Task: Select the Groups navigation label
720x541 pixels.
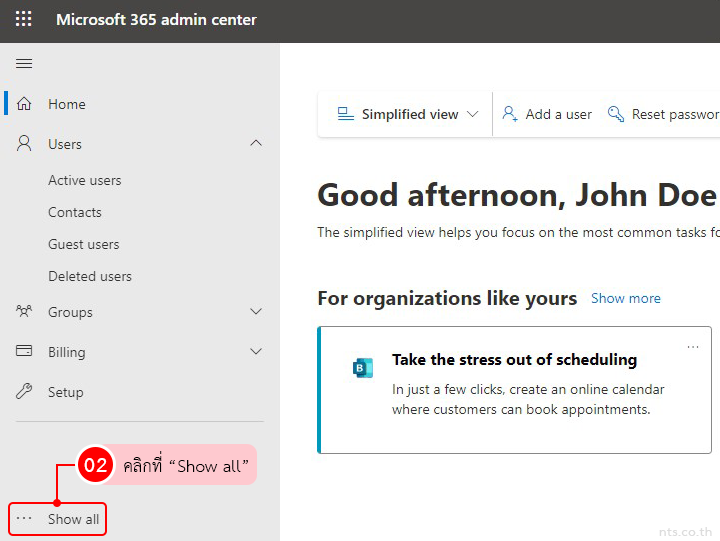Action: pos(70,312)
